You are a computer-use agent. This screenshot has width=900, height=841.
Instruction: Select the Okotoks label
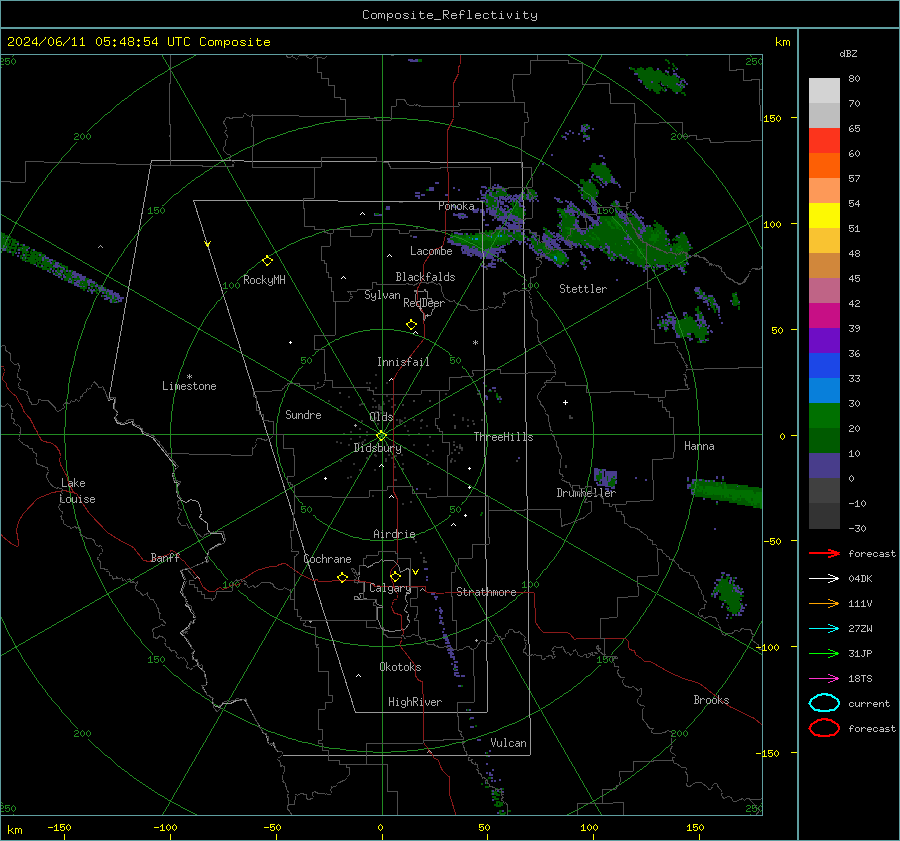point(400,667)
